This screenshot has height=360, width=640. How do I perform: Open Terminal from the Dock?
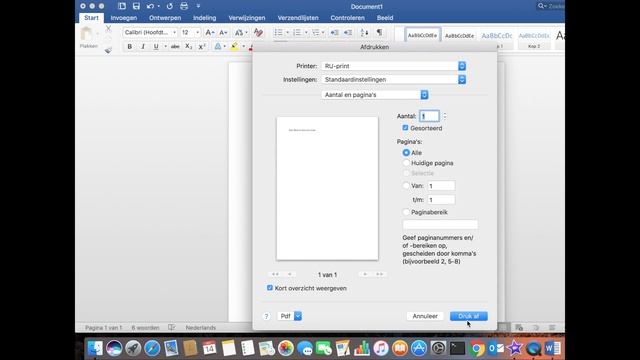457,348
